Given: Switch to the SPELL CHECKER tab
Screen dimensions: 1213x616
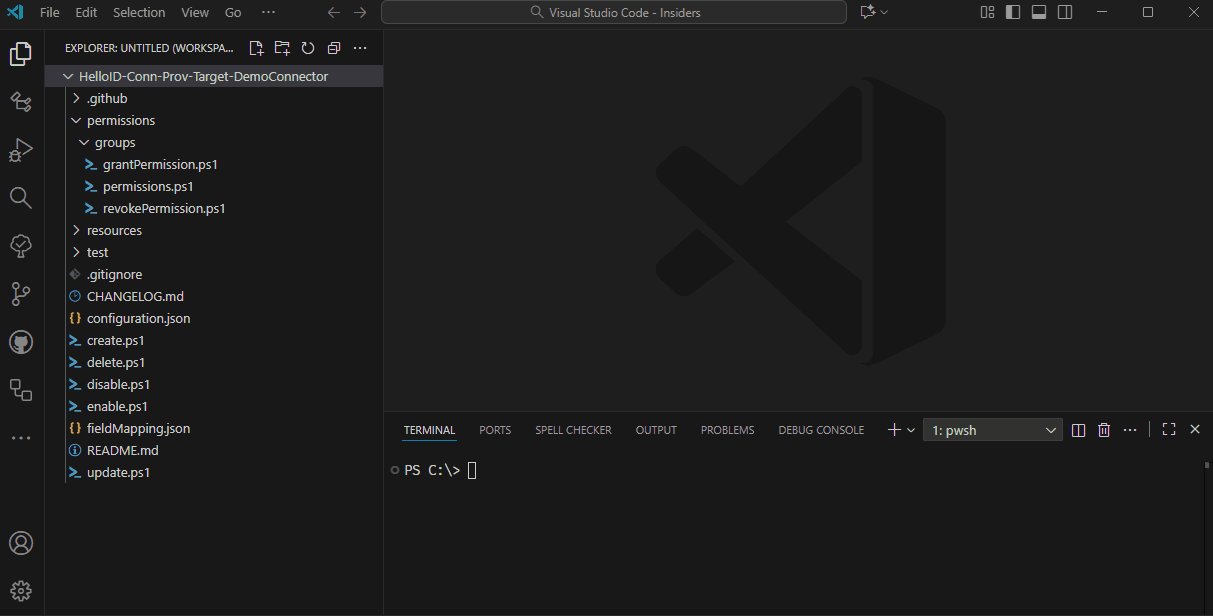Looking at the screenshot, I should [573, 430].
